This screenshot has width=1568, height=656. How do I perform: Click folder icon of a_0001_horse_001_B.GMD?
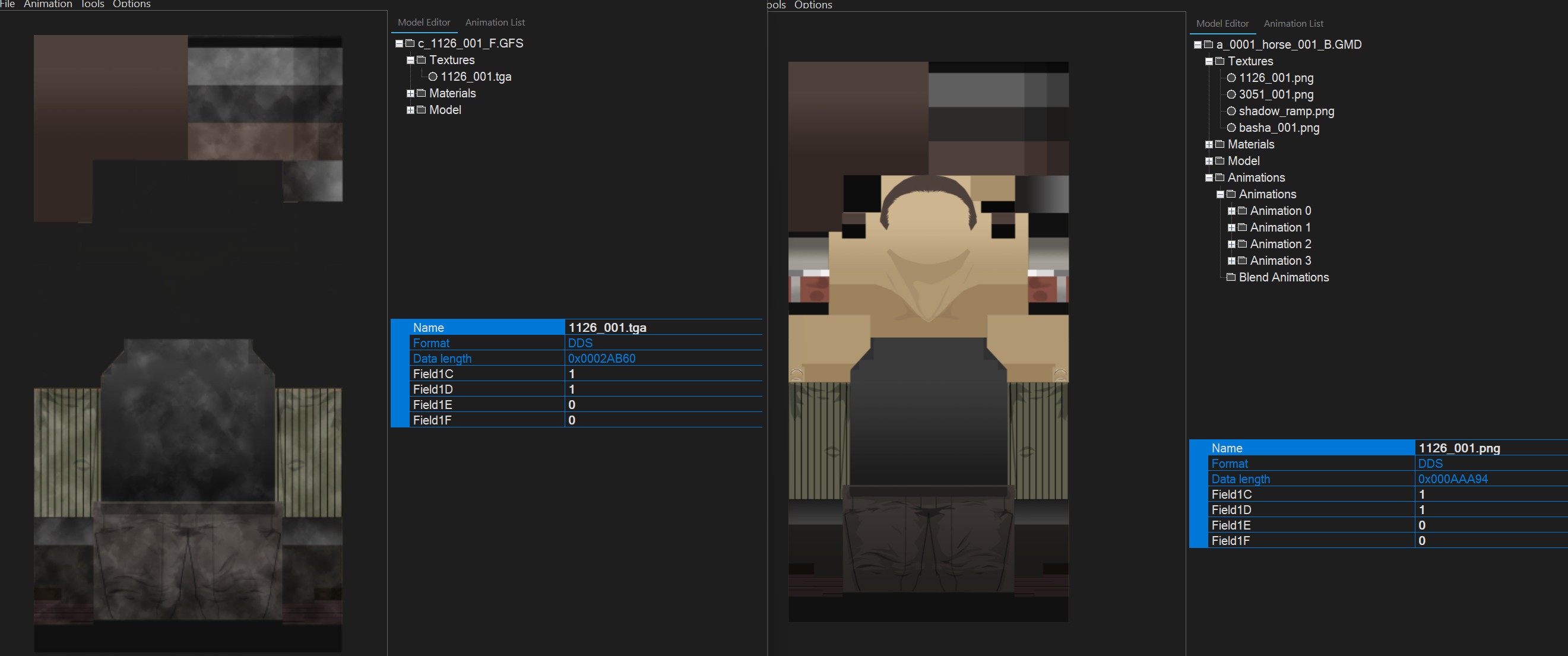[x=1209, y=45]
